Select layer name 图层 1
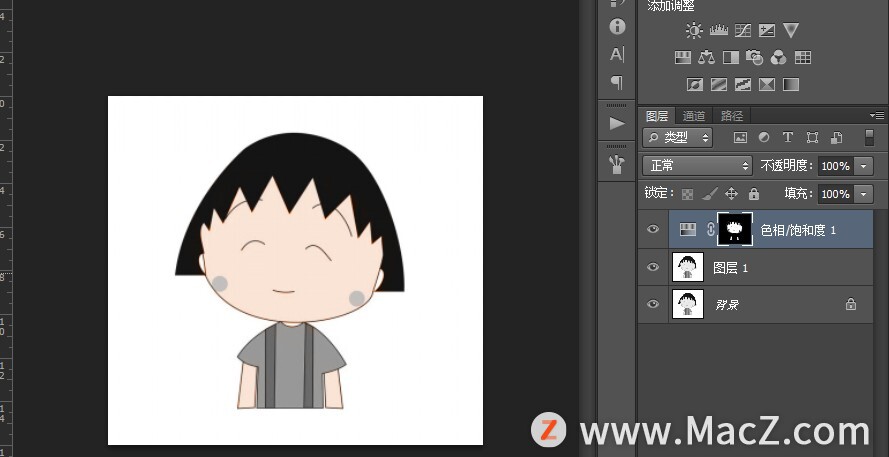The width and height of the screenshot is (889, 457). tap(730, 268)
